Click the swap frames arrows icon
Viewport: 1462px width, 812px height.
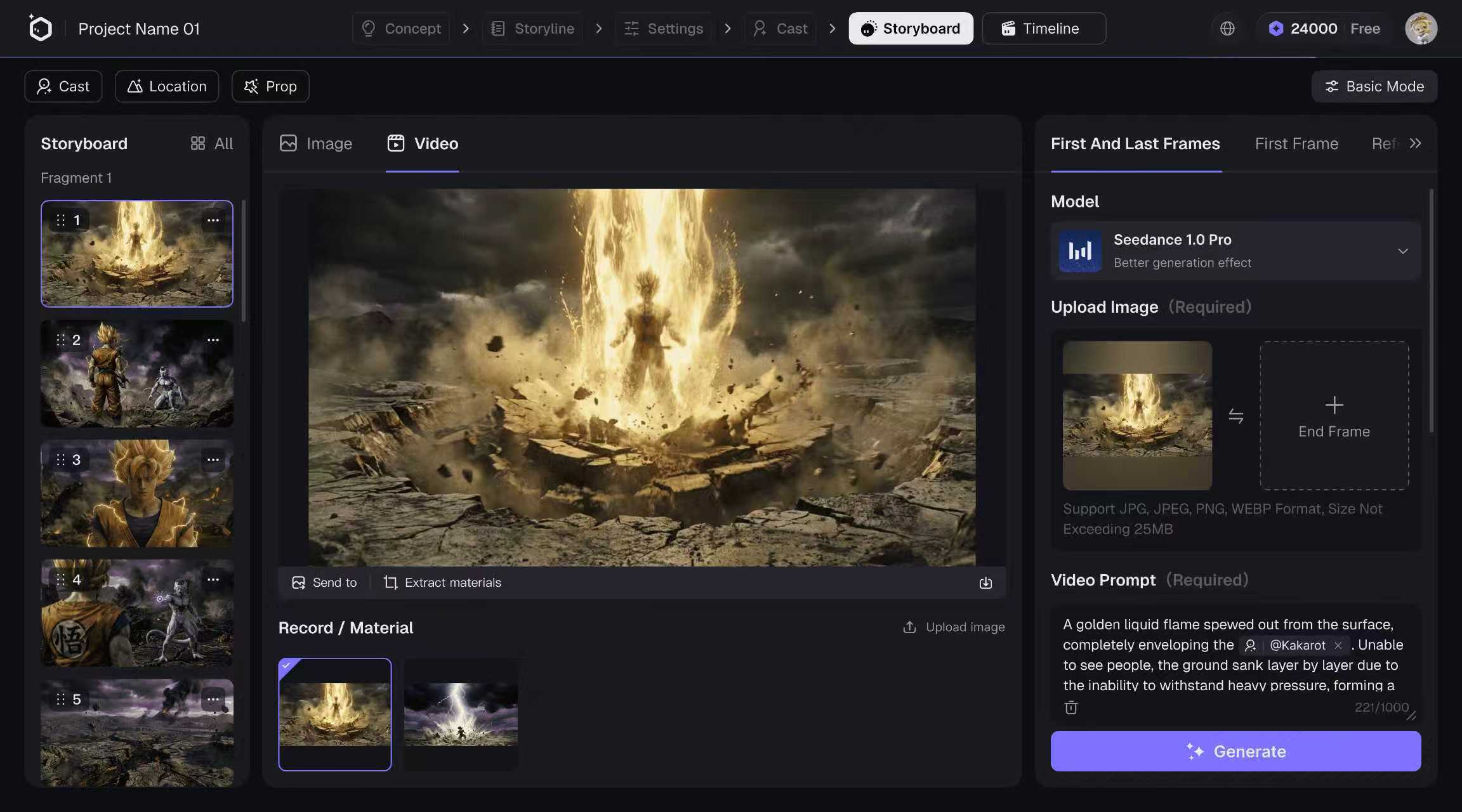pyautogui.click(x=1235, y=416)
